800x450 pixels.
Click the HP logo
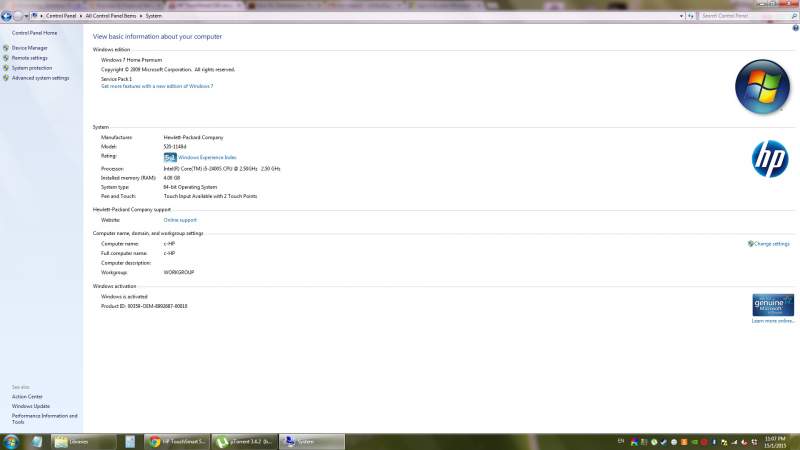coord(770,159)
